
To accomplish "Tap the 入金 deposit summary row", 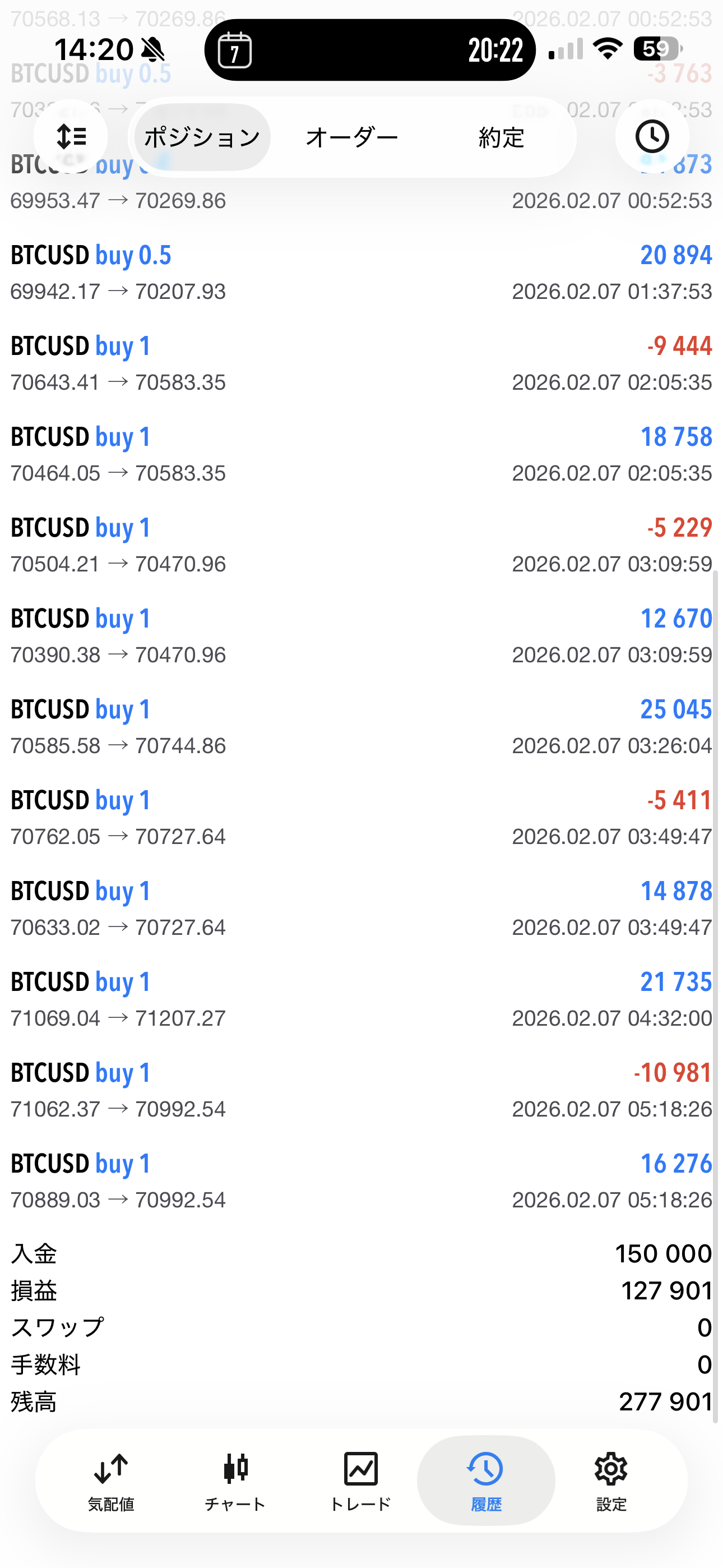I will [x=361, y=1253].
